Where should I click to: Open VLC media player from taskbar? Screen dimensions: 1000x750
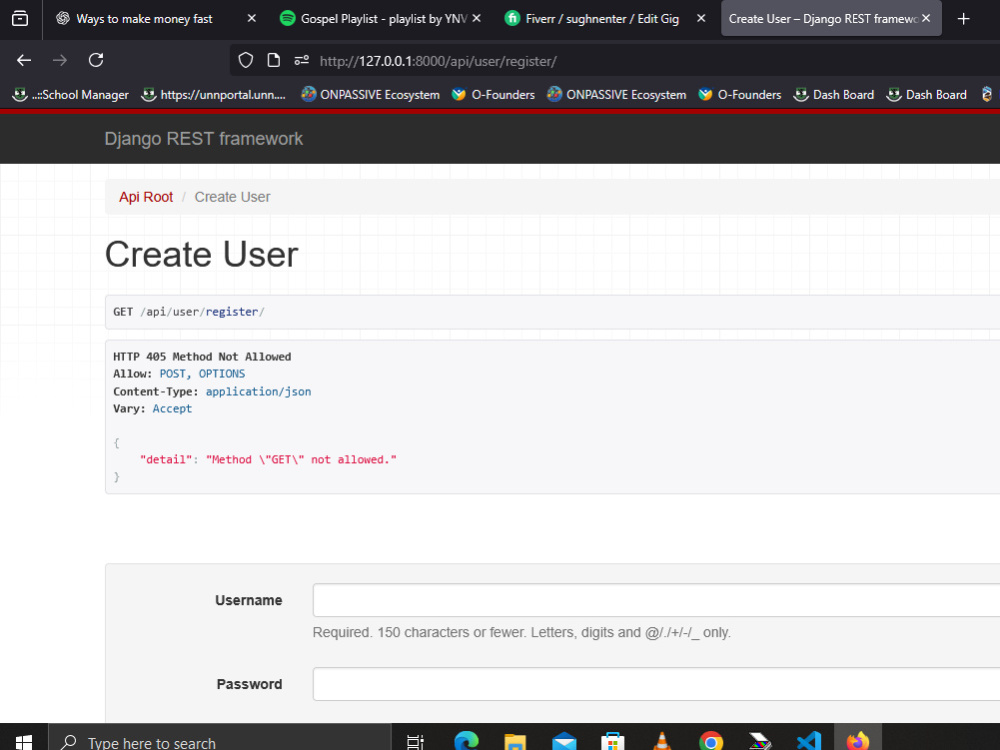pos(662,740)
